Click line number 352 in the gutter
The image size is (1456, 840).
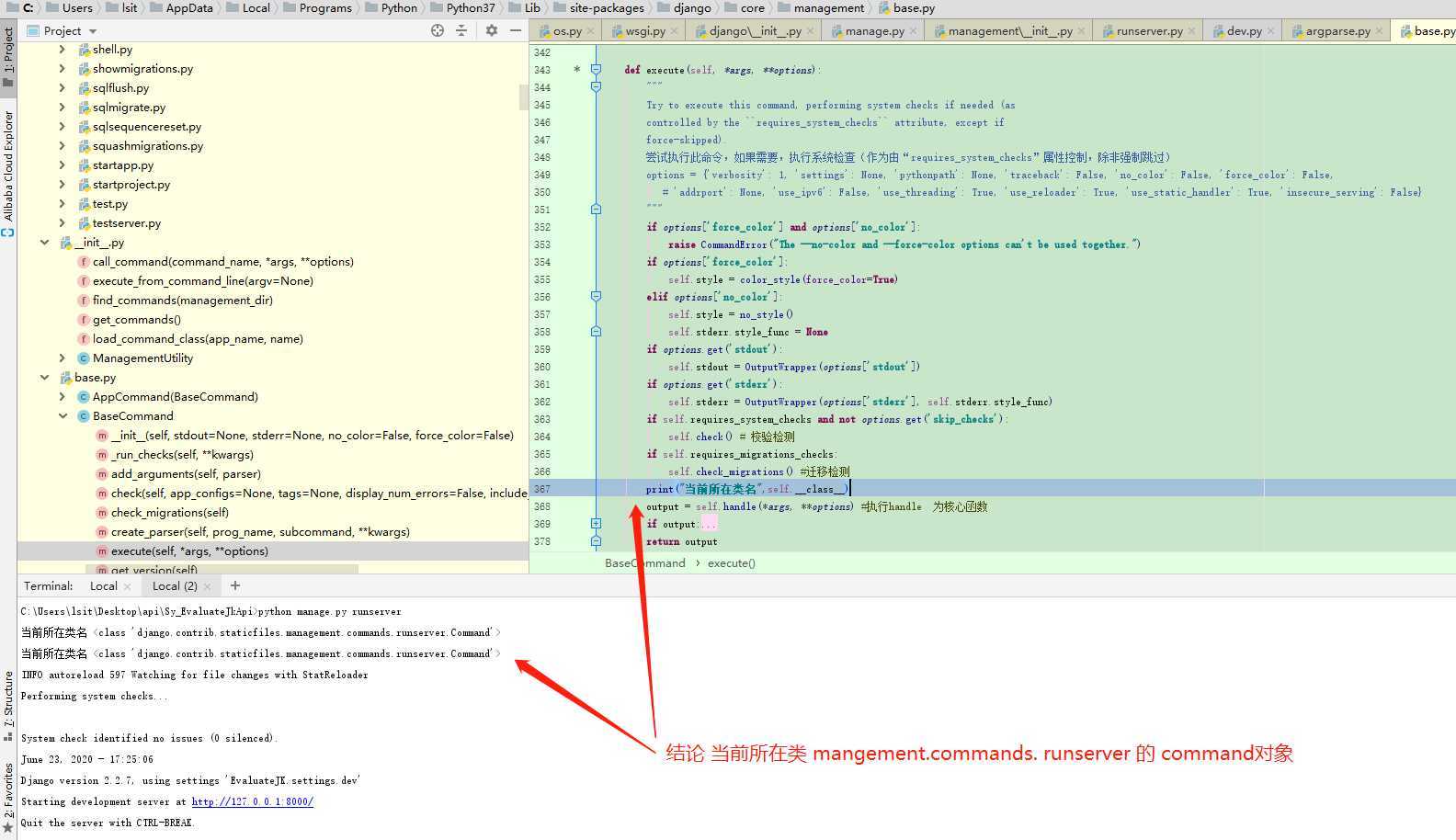(541, 227)
